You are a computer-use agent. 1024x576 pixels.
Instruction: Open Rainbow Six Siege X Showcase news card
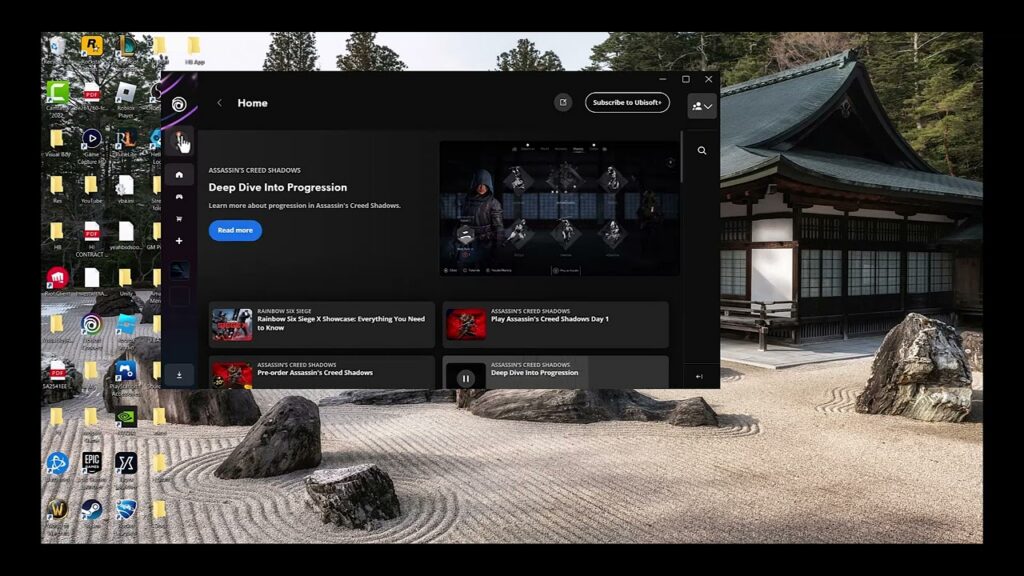click(322, 325)
